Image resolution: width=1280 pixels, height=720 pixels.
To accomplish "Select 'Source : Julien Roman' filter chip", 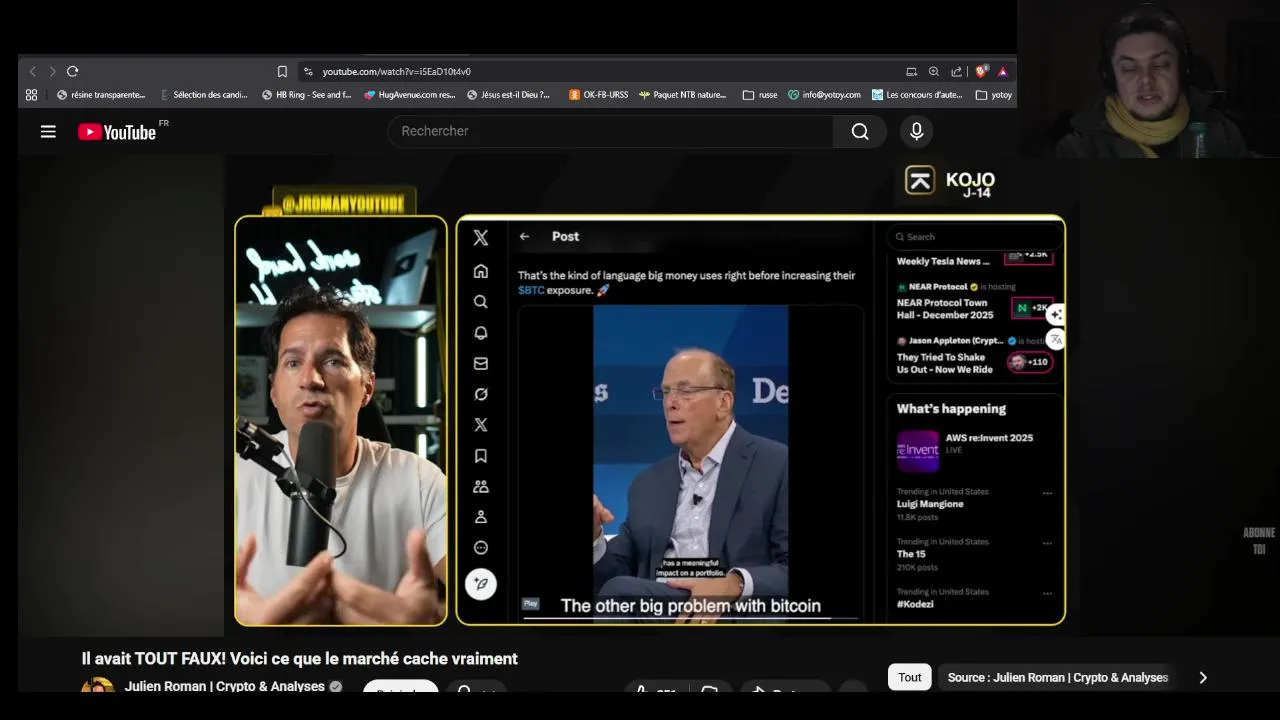I will (1058, 677).
